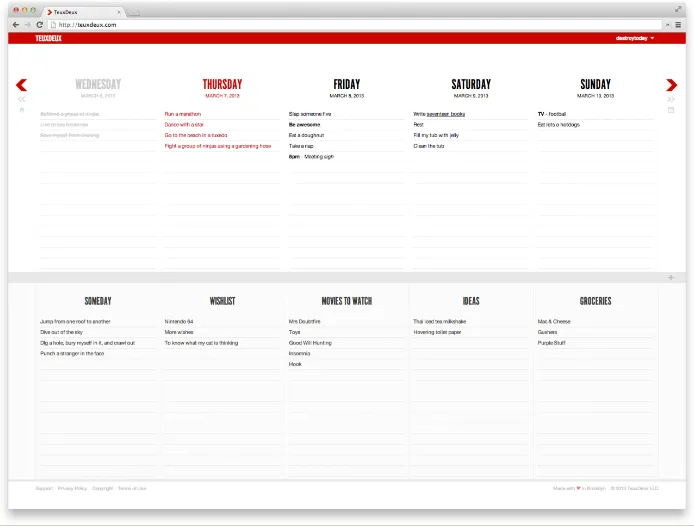Click the Thursday column heading
This screenshot has width=694, height=526.
coord(222,84)
